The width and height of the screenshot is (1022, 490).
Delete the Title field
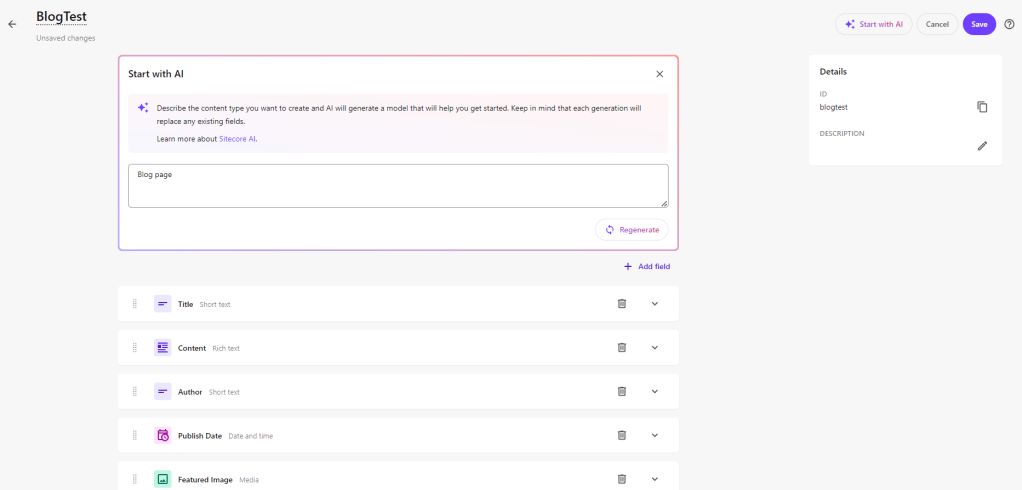[621, 304]
